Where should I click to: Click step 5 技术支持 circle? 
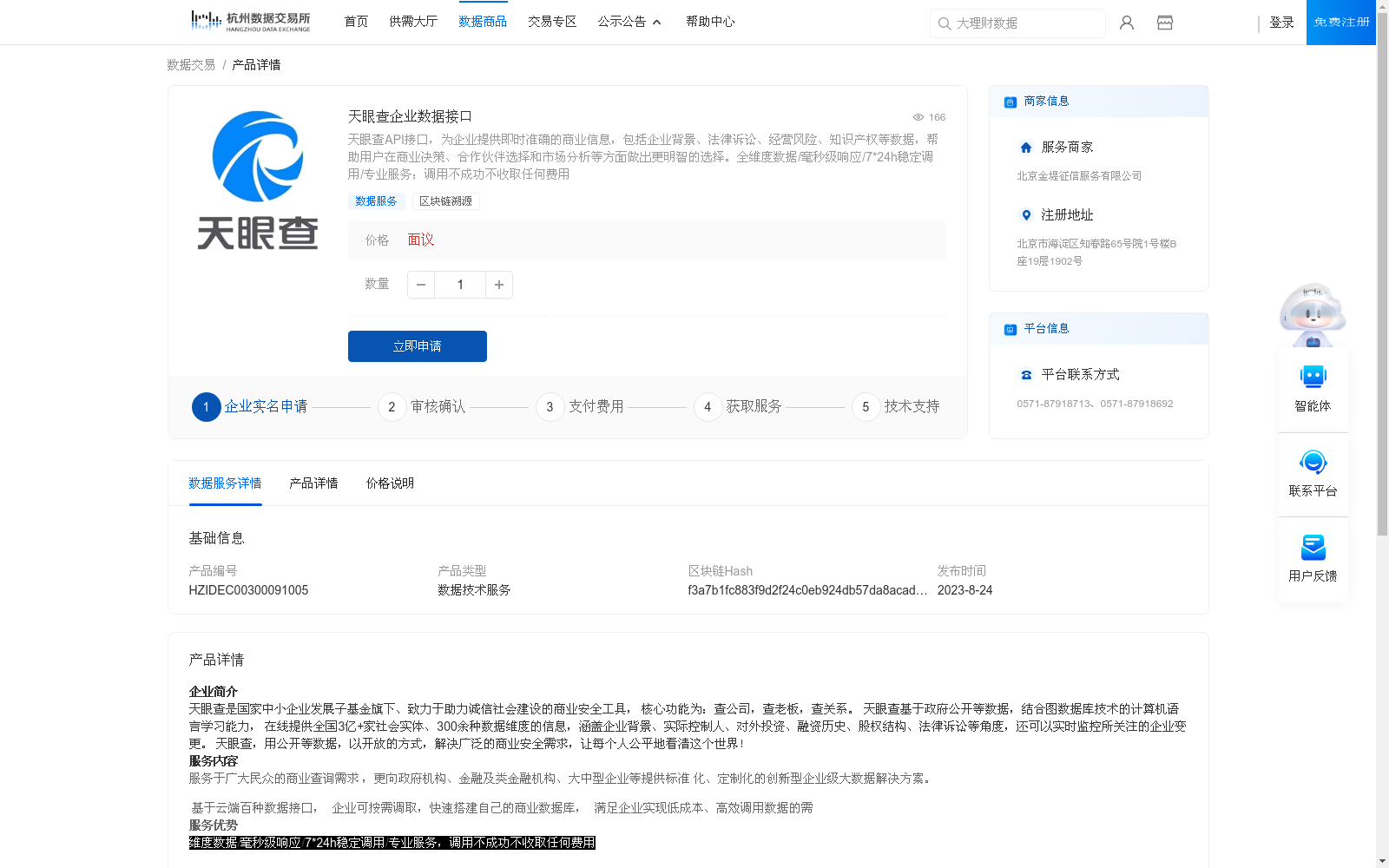866,407
